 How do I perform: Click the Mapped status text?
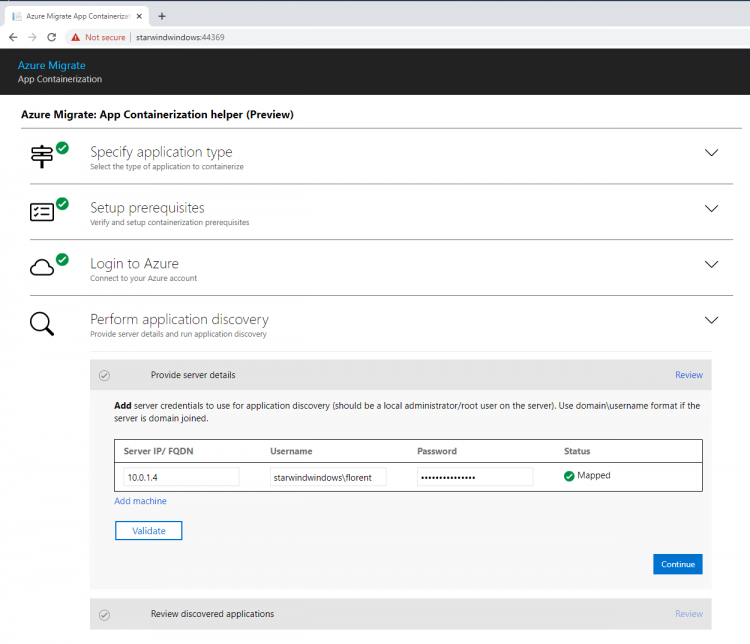pos(594,476)
